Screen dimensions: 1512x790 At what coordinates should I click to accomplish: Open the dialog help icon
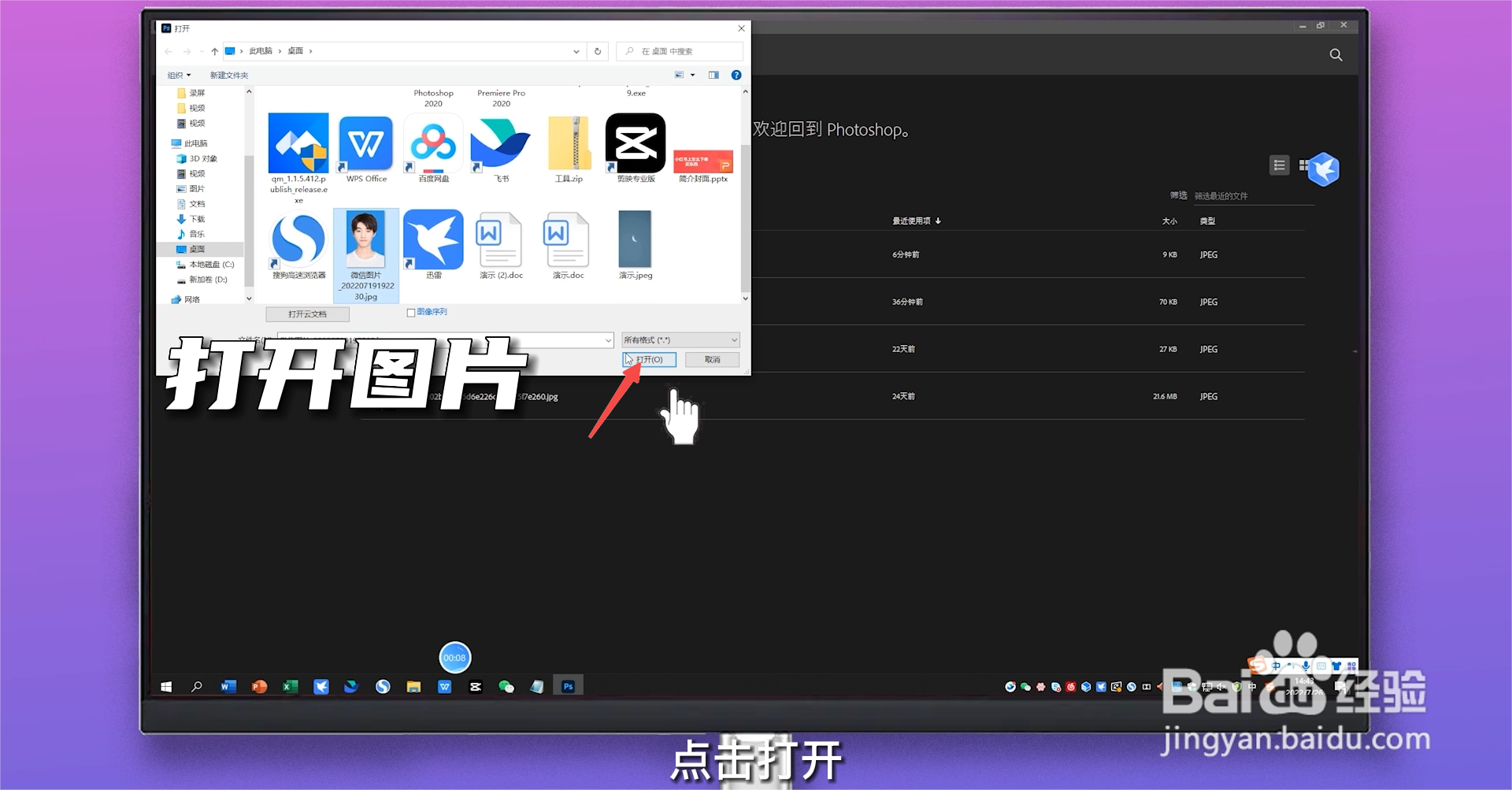(736, 75)
